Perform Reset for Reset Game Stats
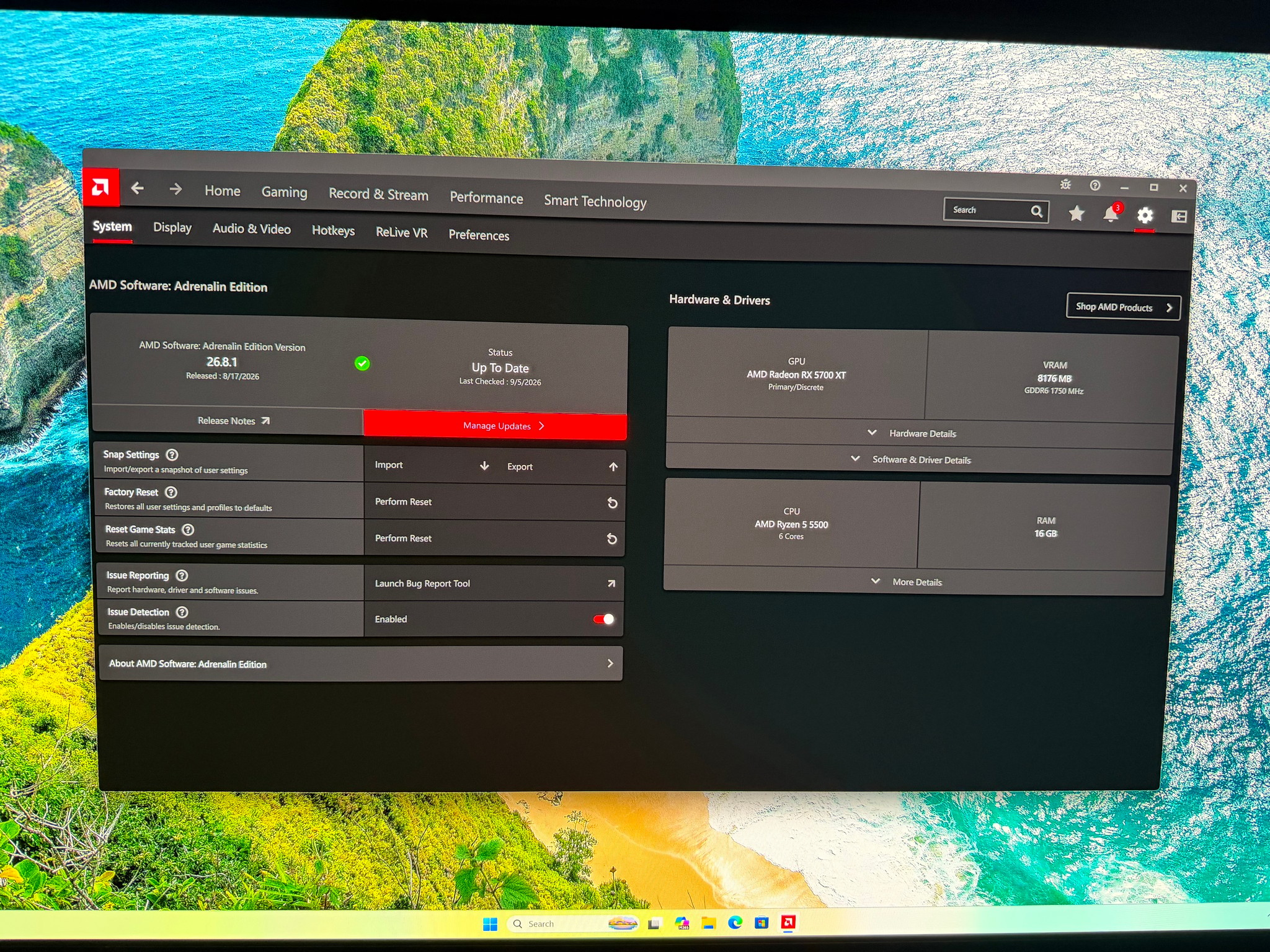Screen dimensions: 1270x952 [x=494, y=538]
